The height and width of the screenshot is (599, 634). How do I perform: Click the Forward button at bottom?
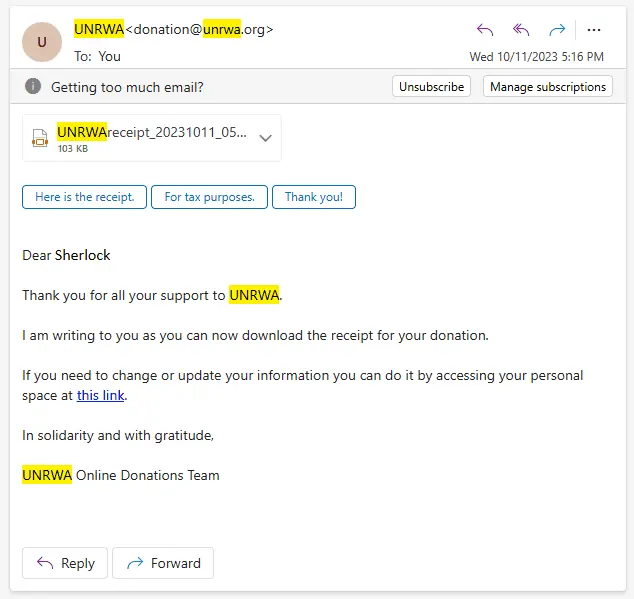(x=163, y=563)
